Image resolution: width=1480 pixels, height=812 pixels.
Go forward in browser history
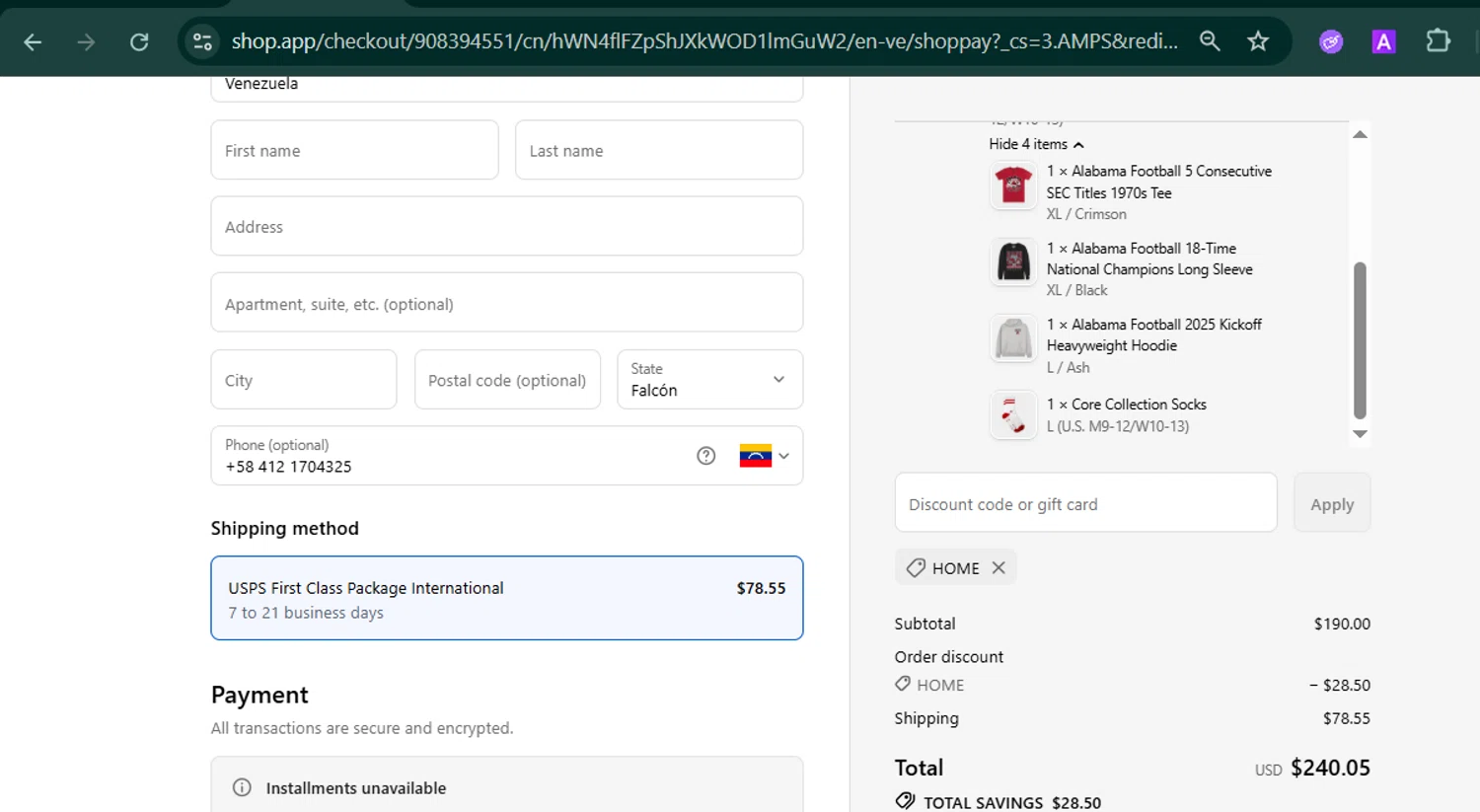pos(86,41)
